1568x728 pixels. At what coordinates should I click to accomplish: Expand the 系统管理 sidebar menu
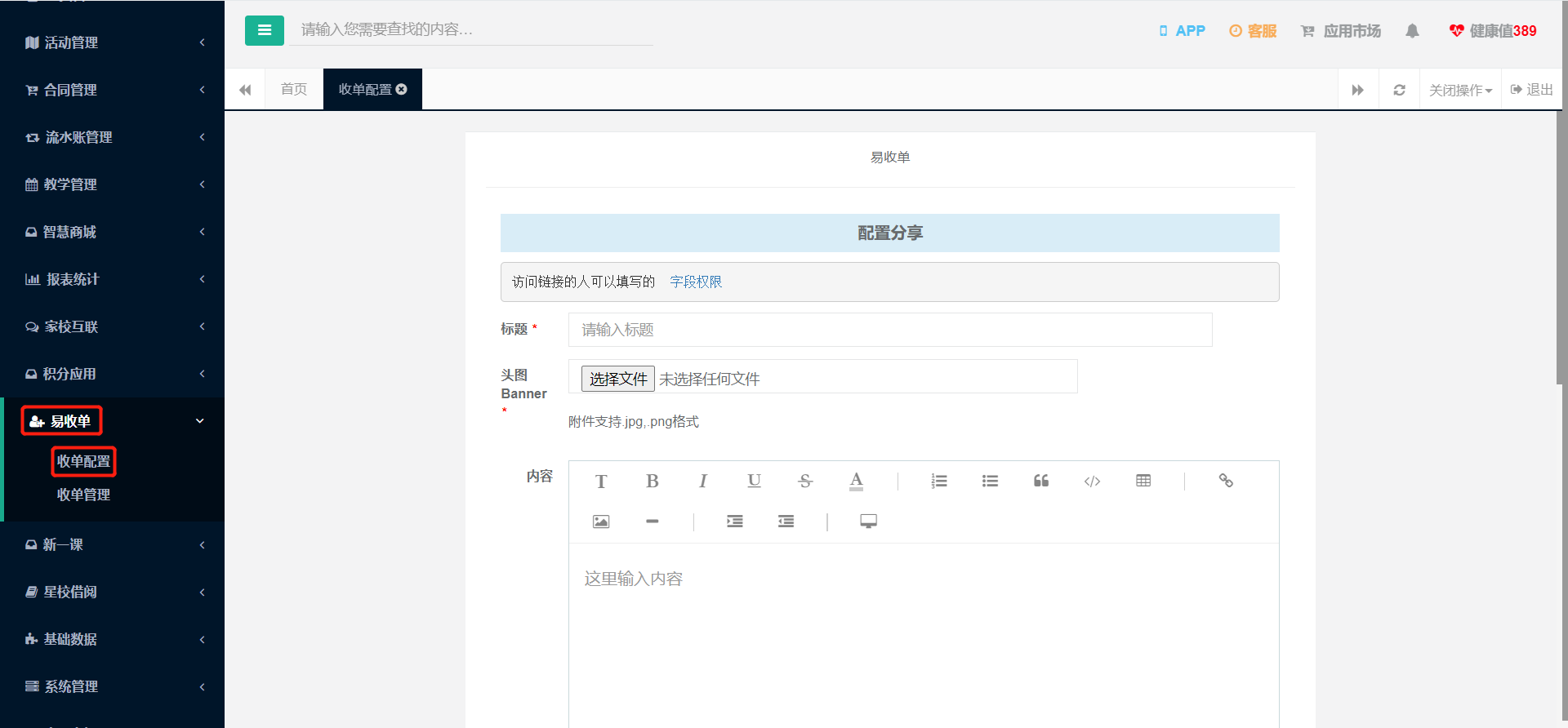coord(113,686)
